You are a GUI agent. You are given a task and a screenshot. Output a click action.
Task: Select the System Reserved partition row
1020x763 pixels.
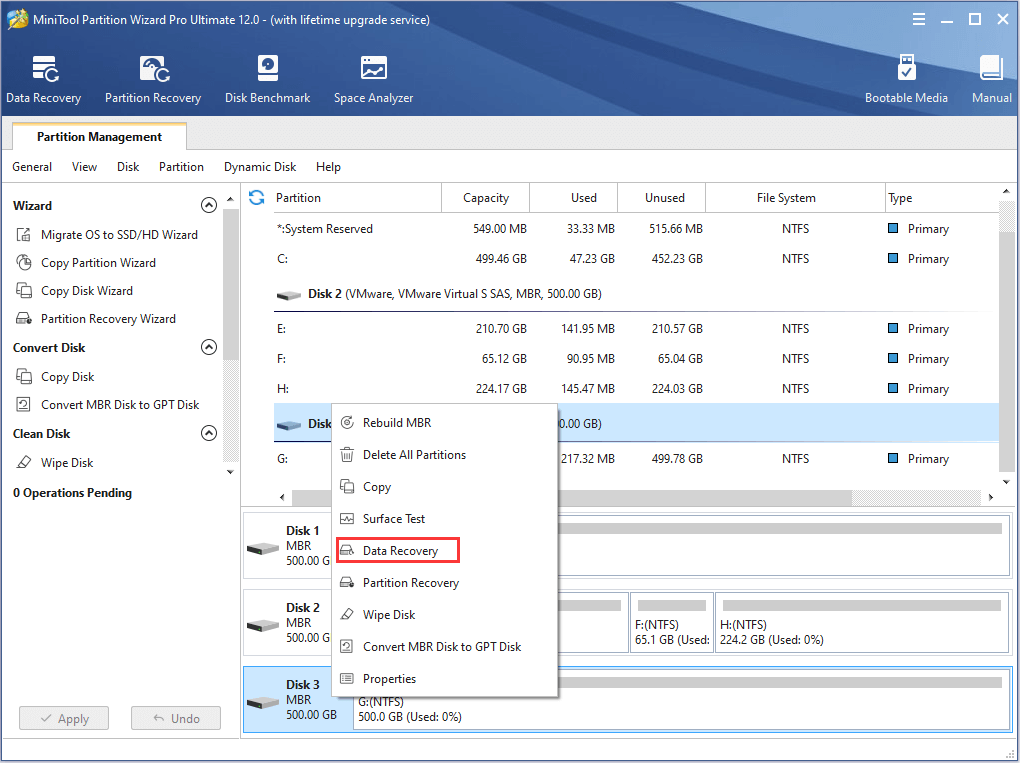[636, 229]
